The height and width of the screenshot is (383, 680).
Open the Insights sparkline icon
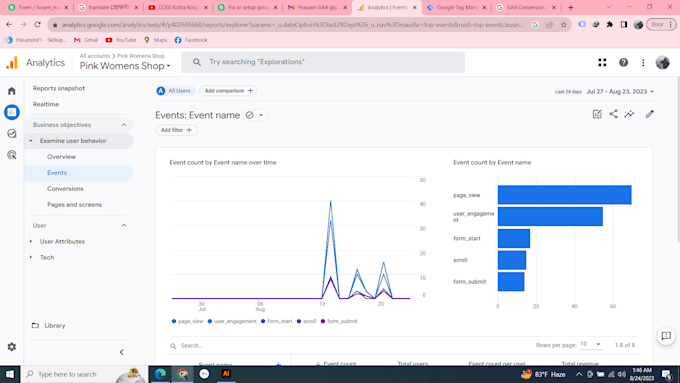(x=629, y=114)
